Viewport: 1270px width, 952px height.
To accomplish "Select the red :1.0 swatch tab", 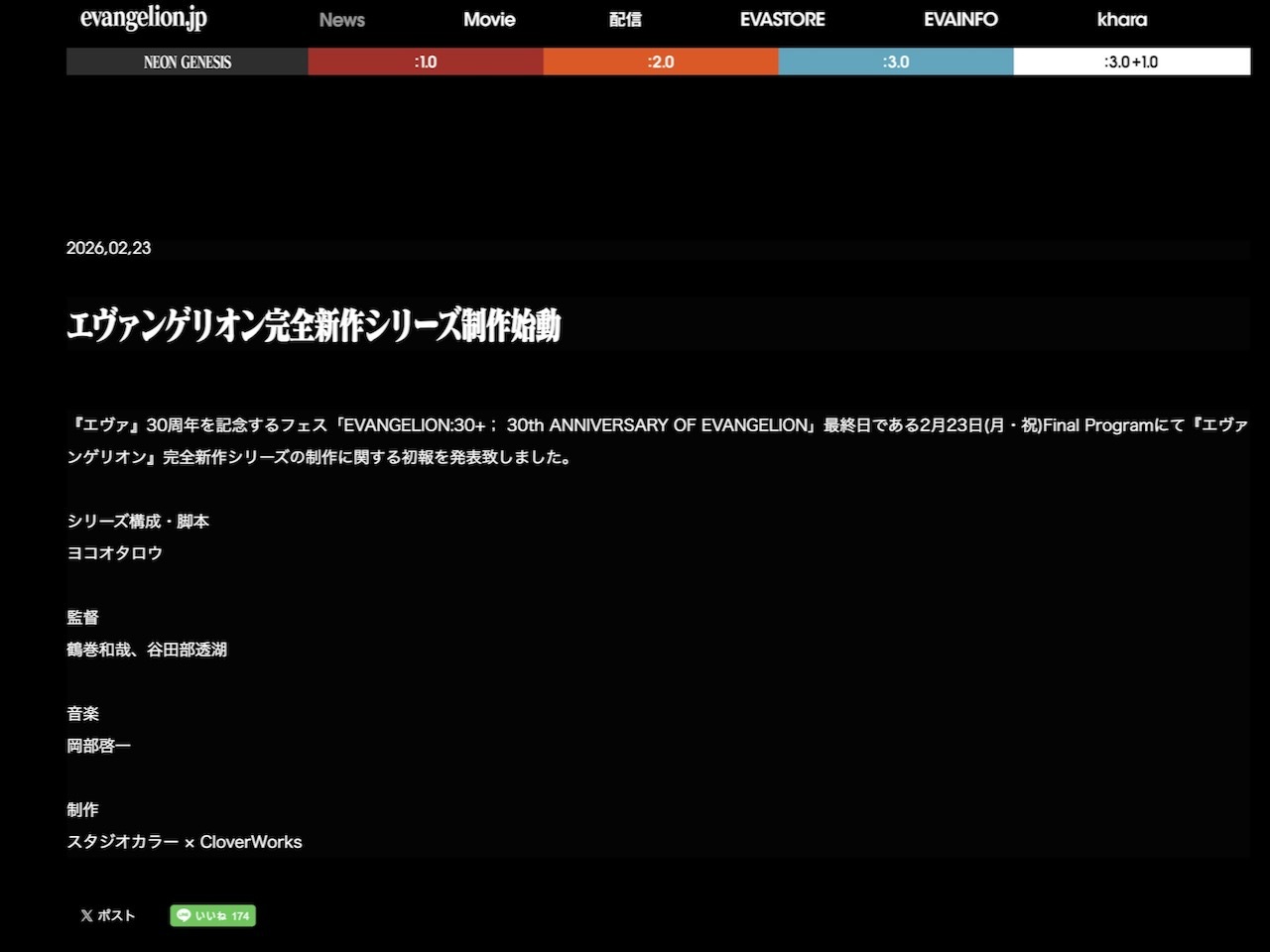I will (425, 61).
